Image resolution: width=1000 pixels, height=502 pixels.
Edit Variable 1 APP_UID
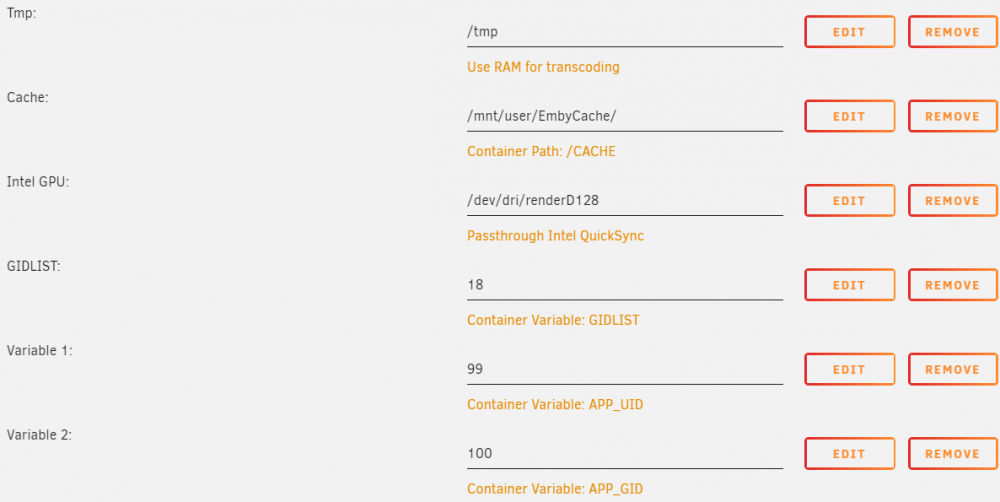849,369
